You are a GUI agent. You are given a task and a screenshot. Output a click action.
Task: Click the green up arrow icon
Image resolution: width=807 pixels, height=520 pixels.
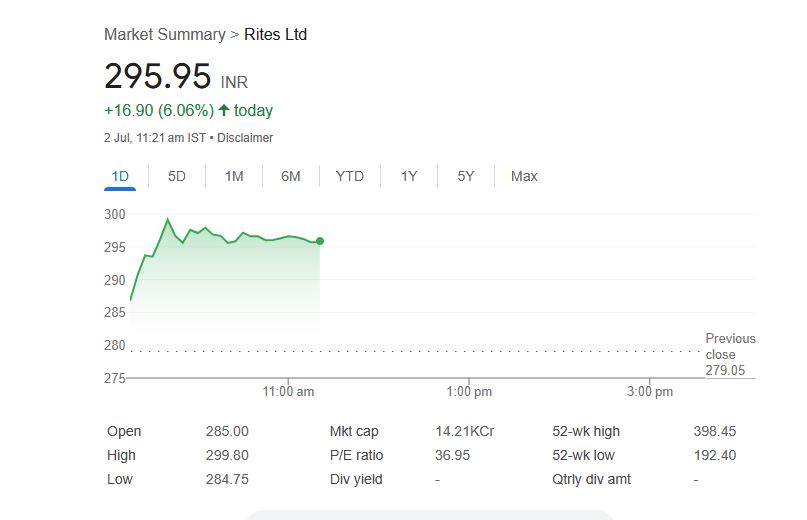(224, 110)
